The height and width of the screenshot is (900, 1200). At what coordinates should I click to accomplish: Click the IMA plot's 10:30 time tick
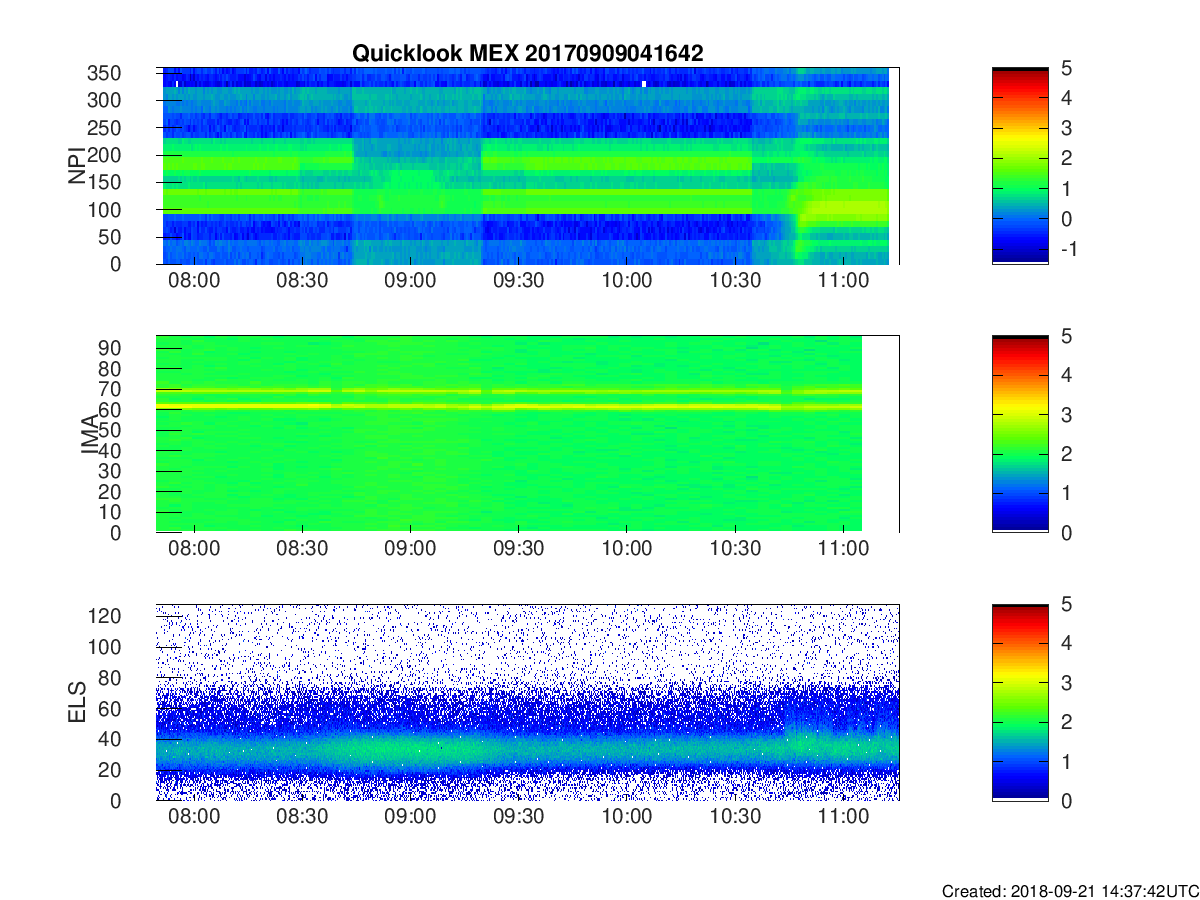point(734,550)
